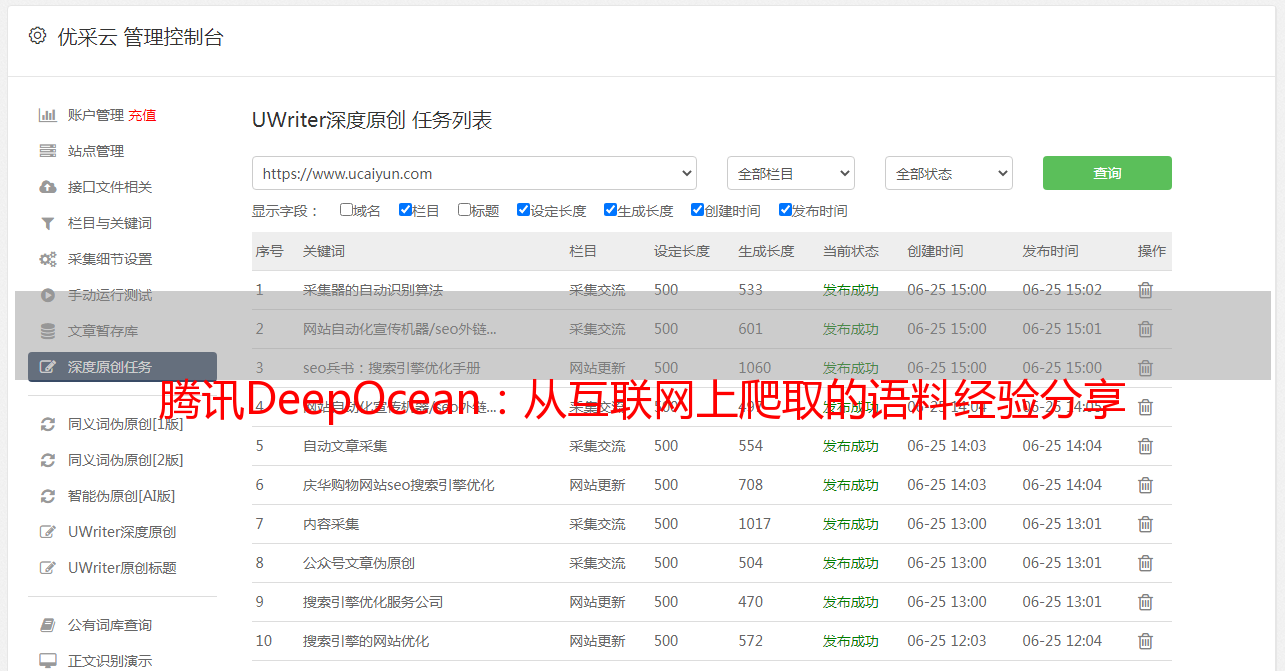Click the green 查询 button
1285x671 pixels.
tap(1107, 173)
